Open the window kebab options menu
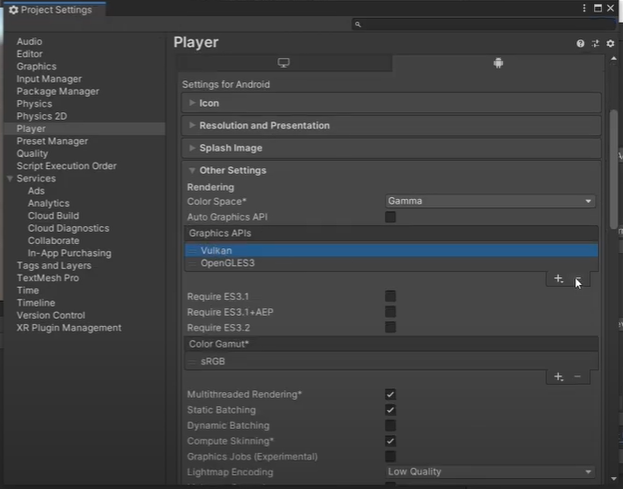Image resolution: width=623 pixels, height=489 pixels. [584, 8]
